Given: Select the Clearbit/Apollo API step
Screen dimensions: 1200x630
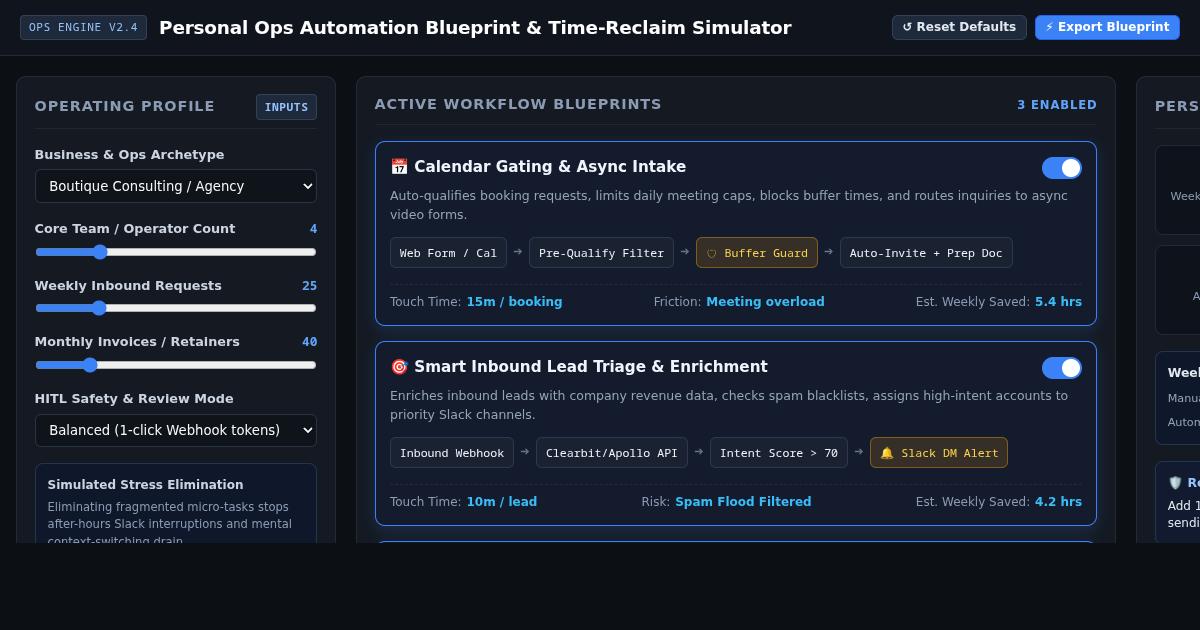Looking at the screenshot, I should point(612,453).
